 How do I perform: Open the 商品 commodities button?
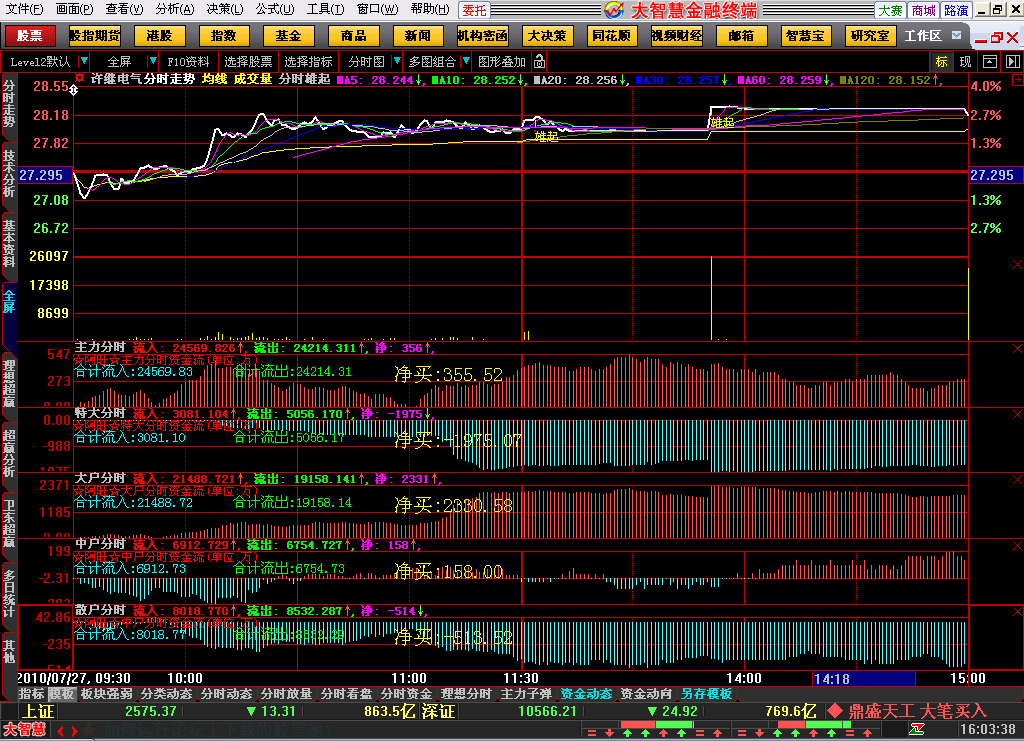(353, 36)
